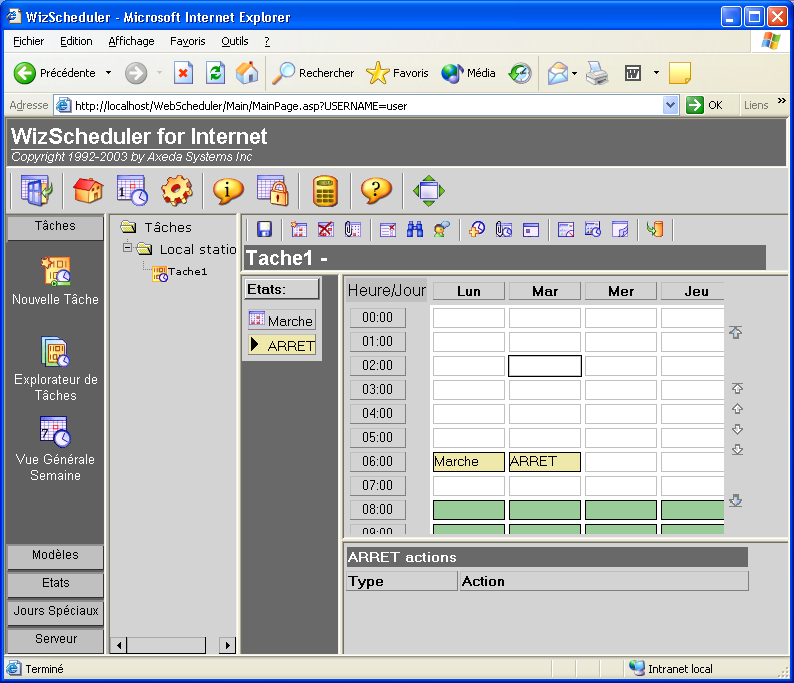Open the Affichage menu
This screenshot has width=794, height=683.
tap(131, 41)
